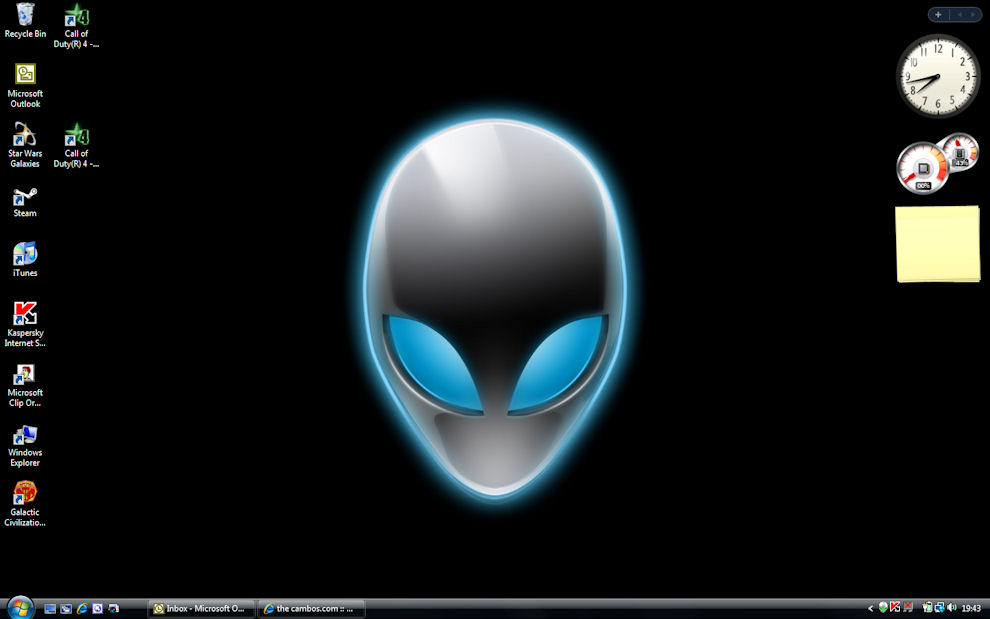Click the battery power tray icon

click(x=927, y=608)
